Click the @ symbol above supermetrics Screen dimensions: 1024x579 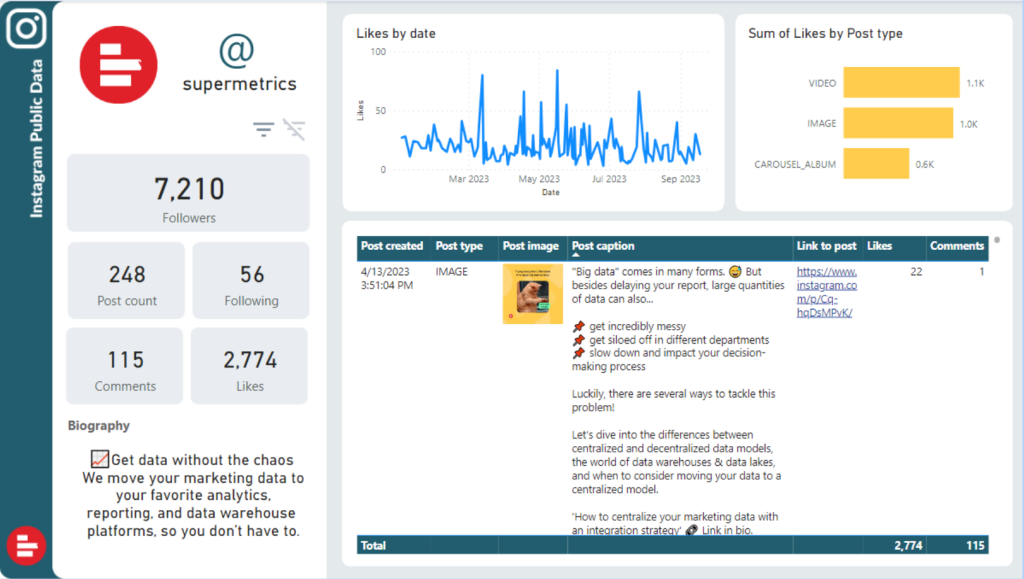(x=237, y=50)
